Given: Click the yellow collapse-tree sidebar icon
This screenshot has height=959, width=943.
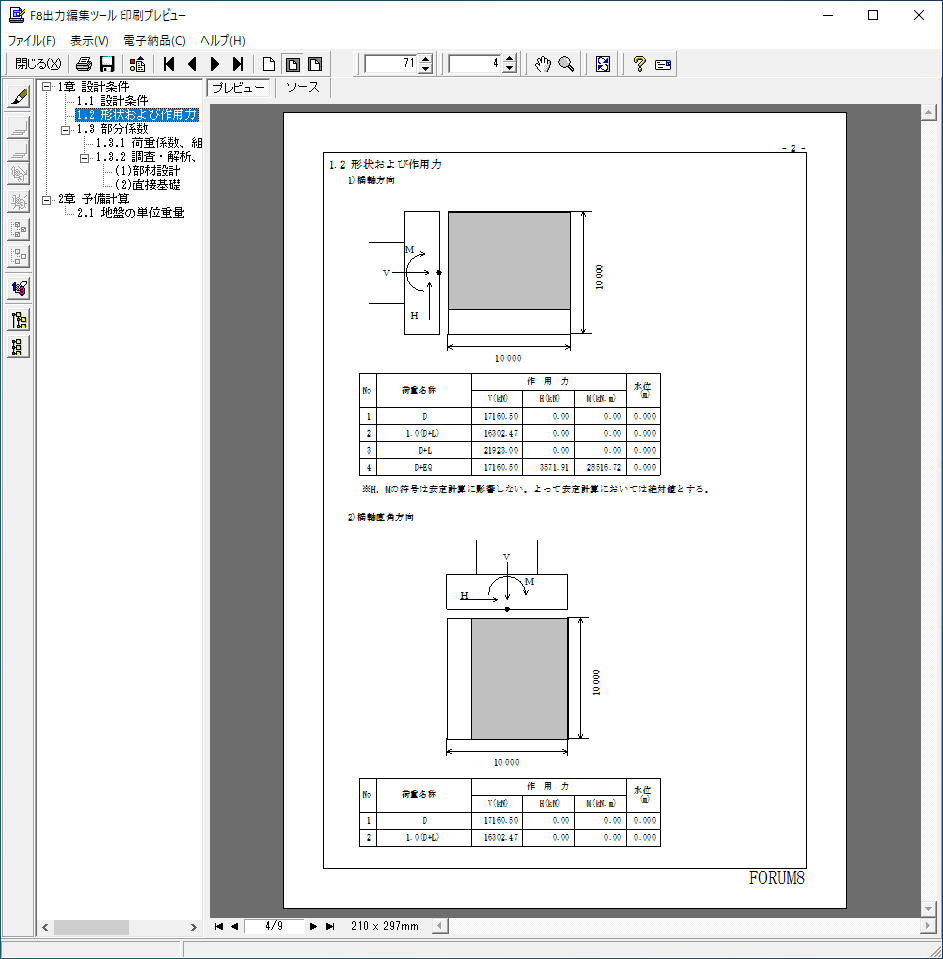Looking at the screenshot, I should 19,347.
